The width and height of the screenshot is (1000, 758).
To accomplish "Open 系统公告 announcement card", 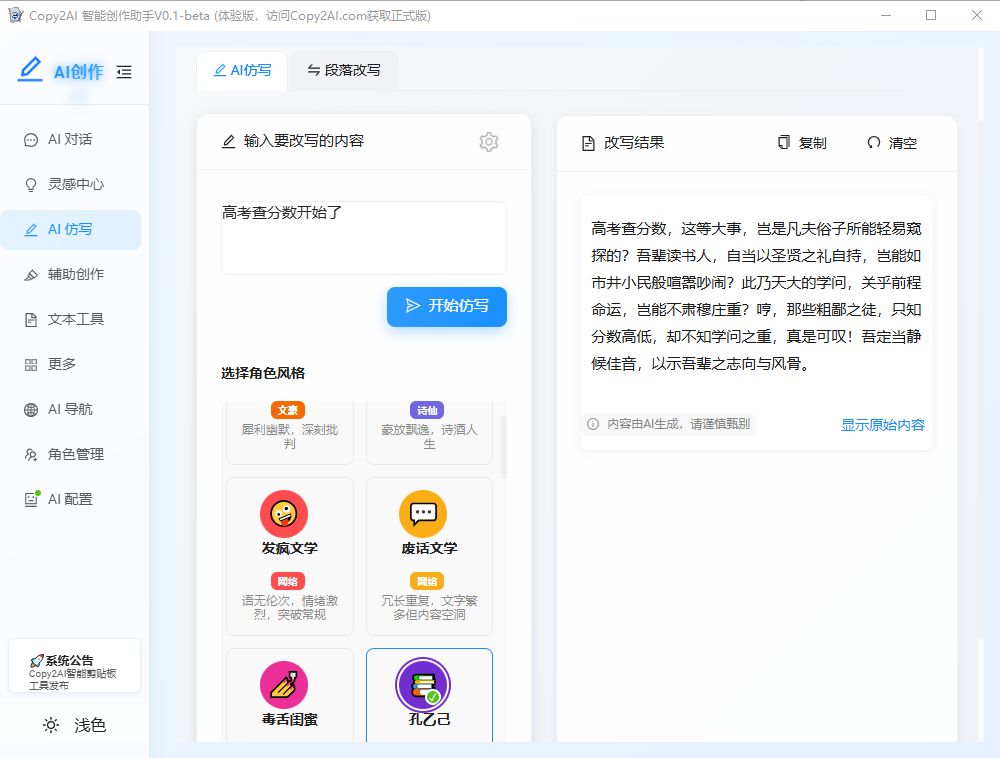I will coord(74,665).
